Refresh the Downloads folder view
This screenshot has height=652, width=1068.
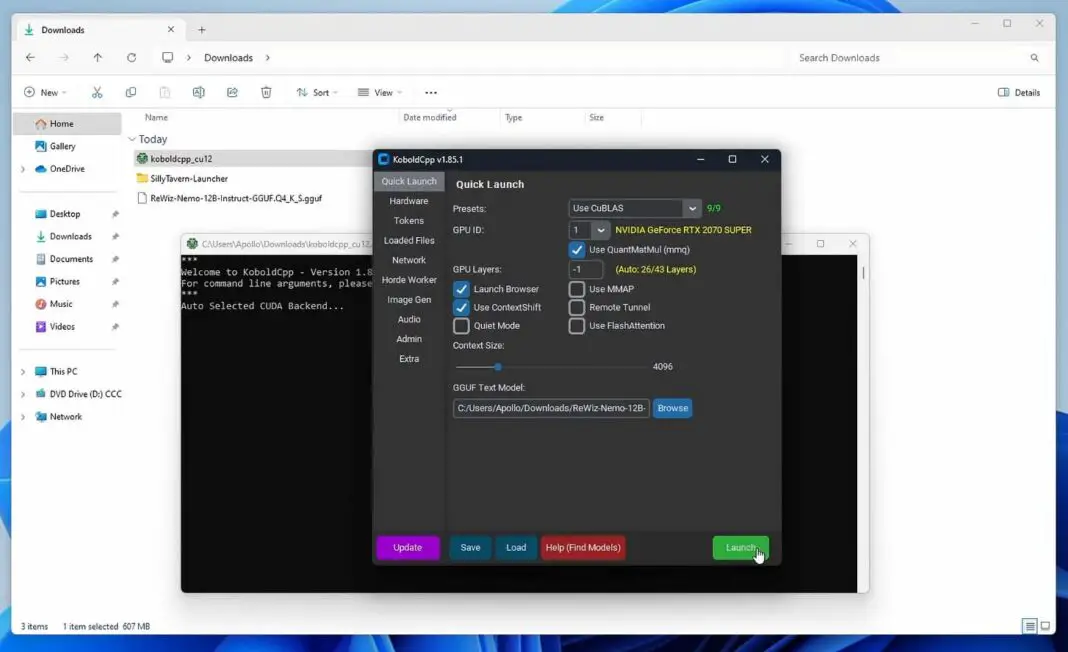pyautogui.click(x=131, y=58)
